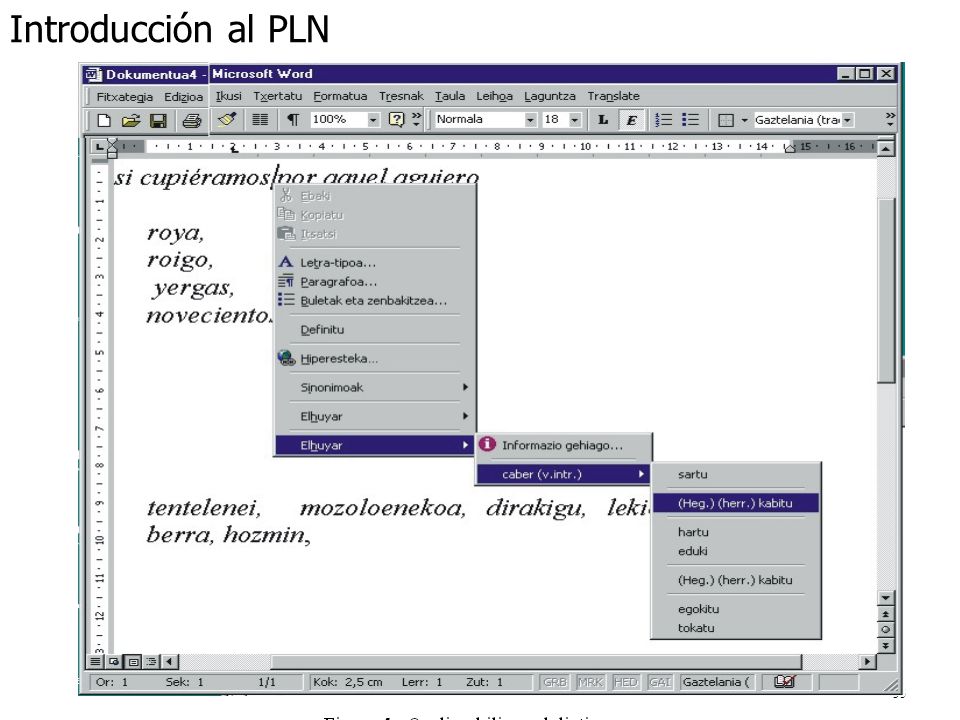Toggle the Bold L button

603,119
